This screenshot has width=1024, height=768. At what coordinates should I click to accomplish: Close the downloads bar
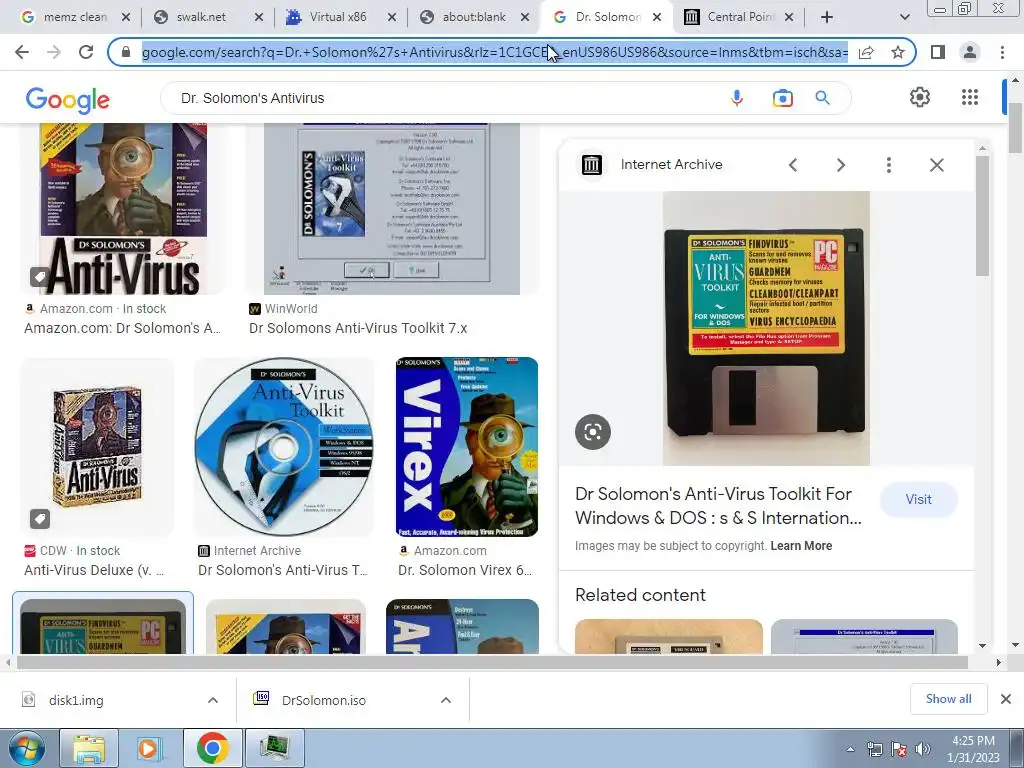1006,699
